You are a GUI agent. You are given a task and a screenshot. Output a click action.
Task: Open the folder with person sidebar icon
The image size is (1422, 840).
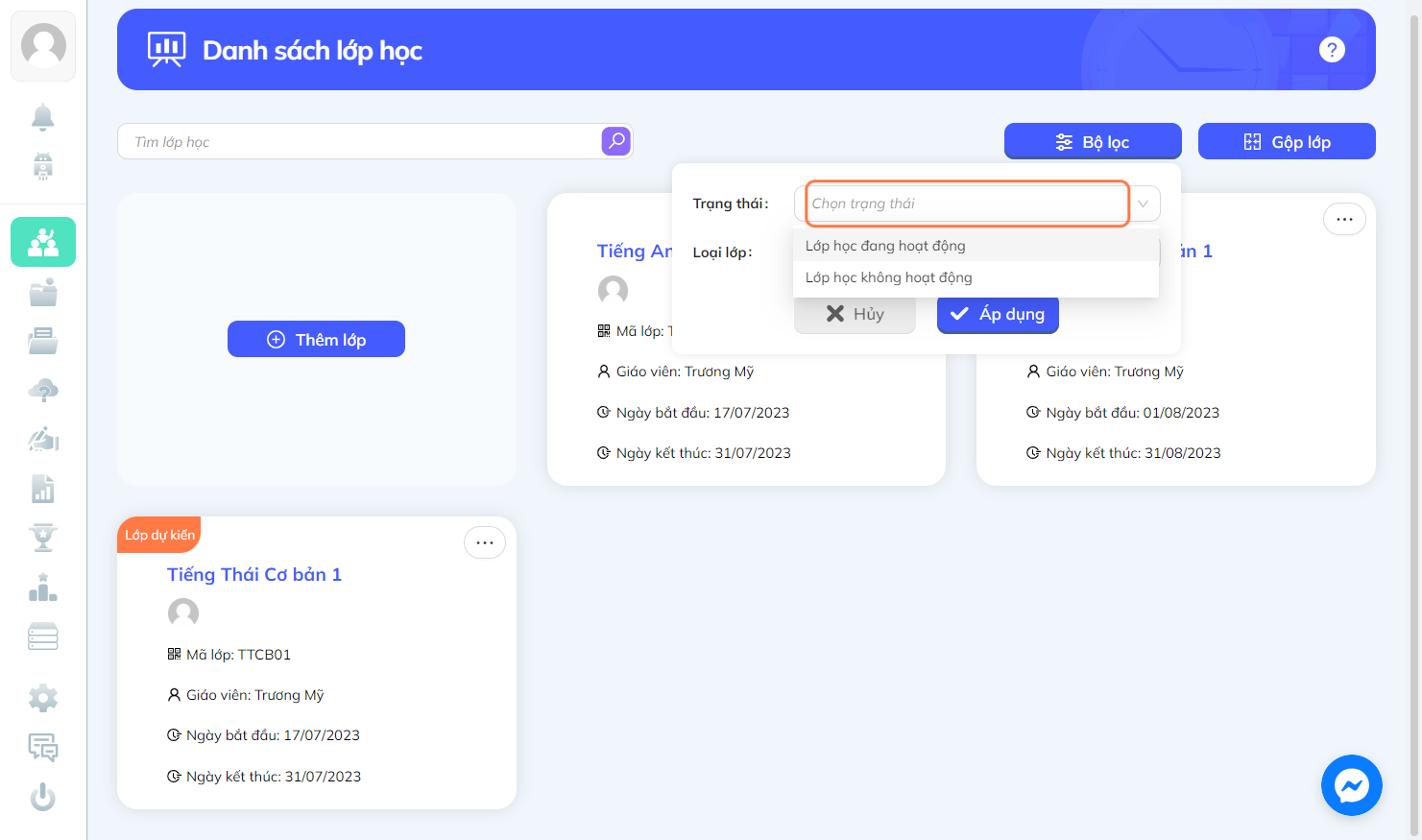click(x=43, y=292)
